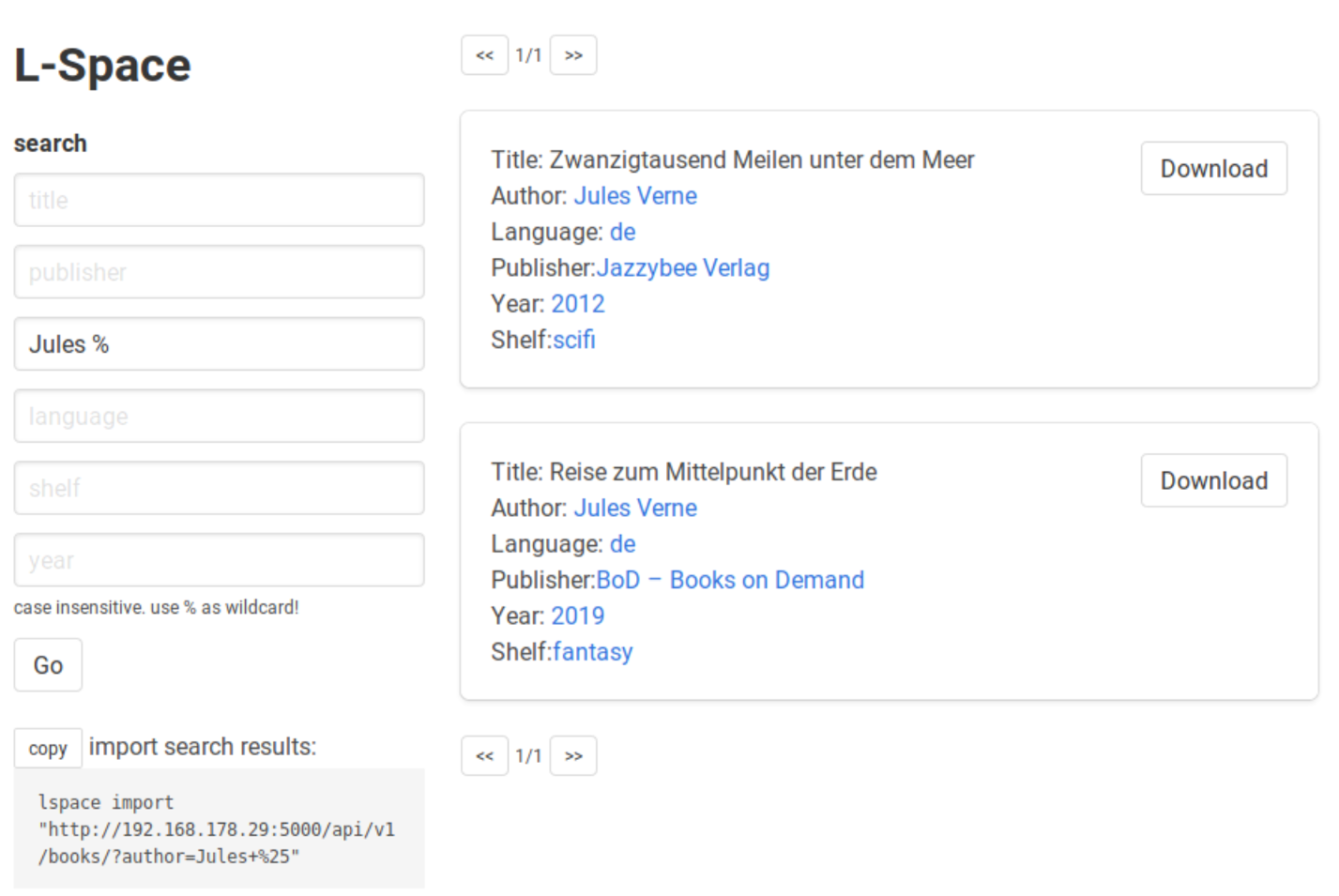Click the year 2019 link
This screenshot has height=896, width=1339.
(x=578, y=615)
